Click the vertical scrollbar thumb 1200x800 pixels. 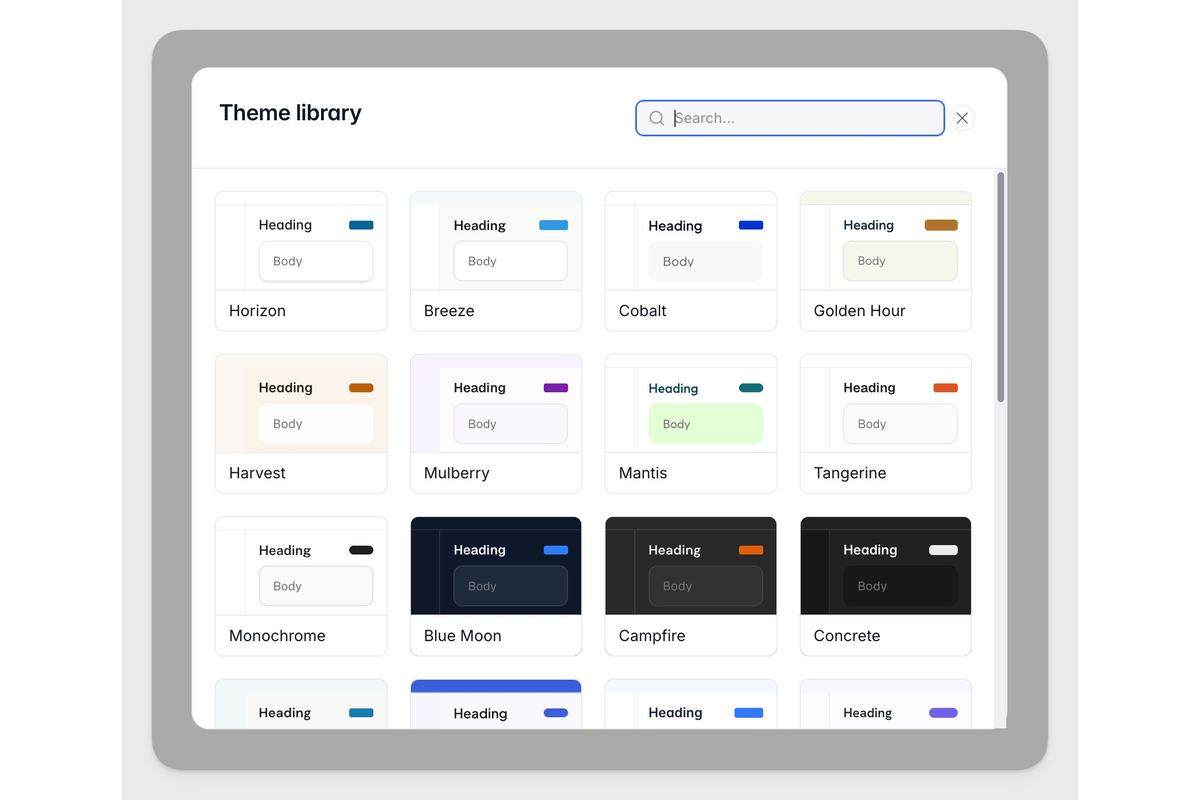pyautogui.click(x=1001, y=287)
